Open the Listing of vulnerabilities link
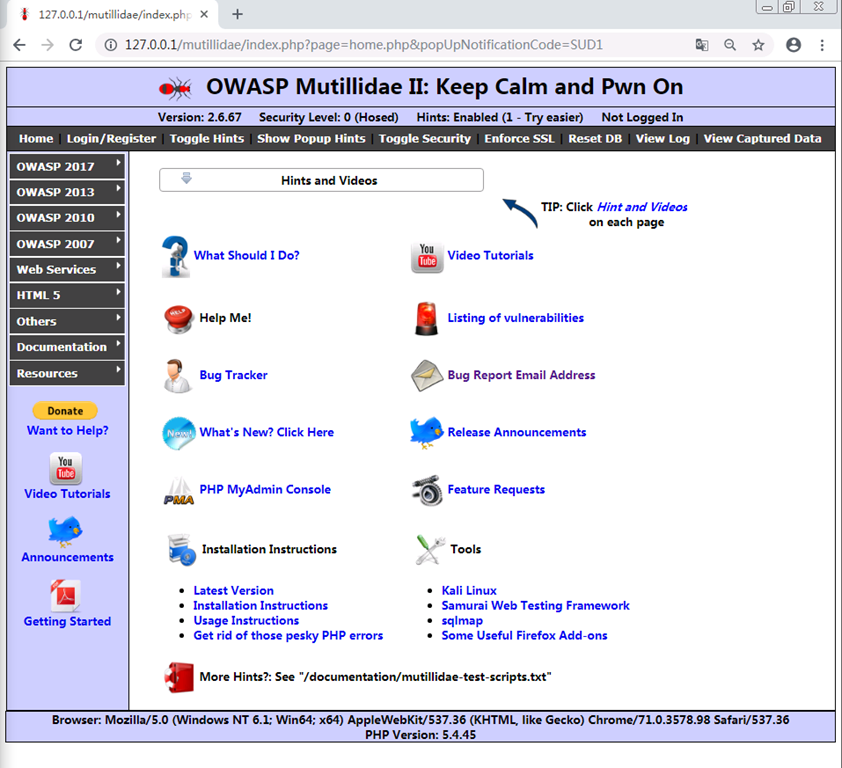Screen dimensions: 842x768 click(x=516, y=318)
